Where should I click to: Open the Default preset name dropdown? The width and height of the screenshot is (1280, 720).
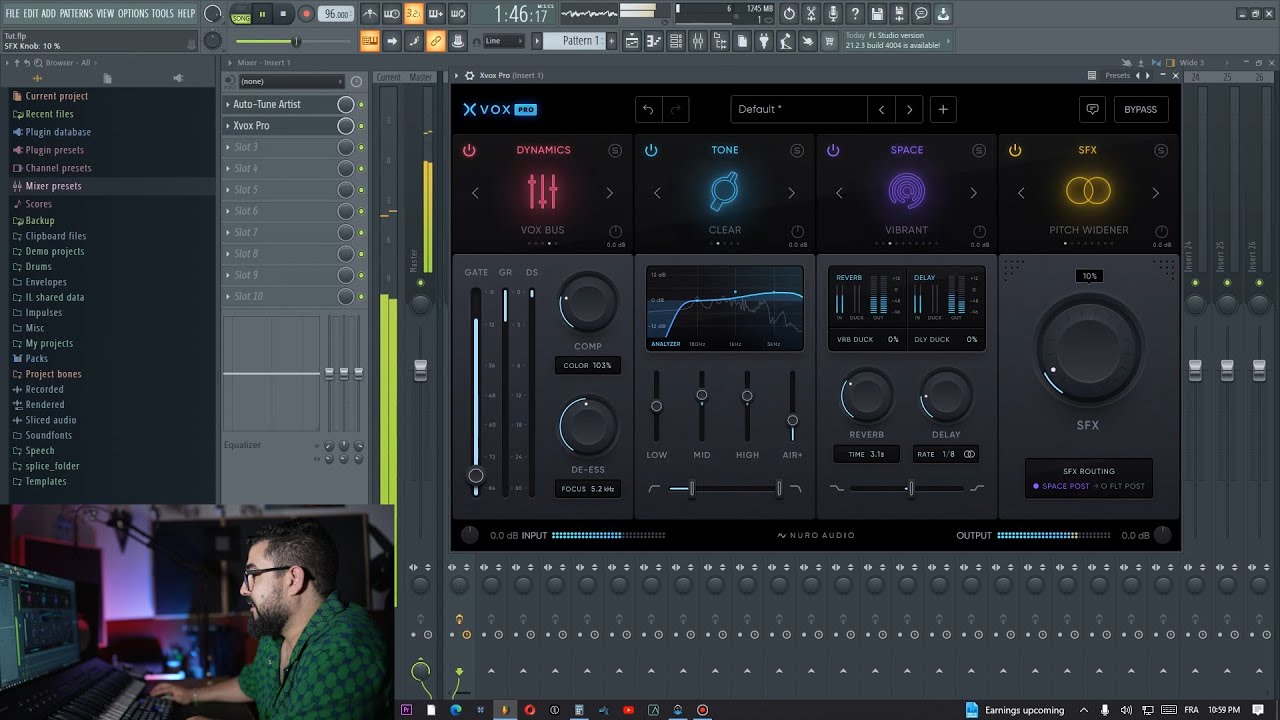pyautogui.click(x=798, y=109)
